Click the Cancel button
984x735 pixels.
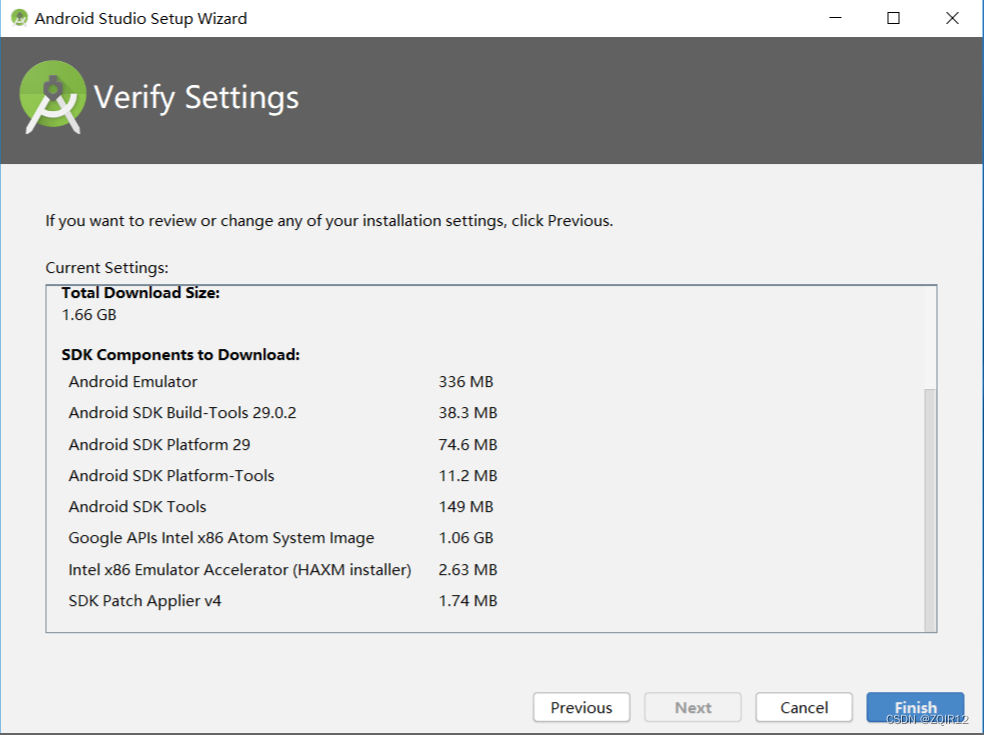pos(804,707)
